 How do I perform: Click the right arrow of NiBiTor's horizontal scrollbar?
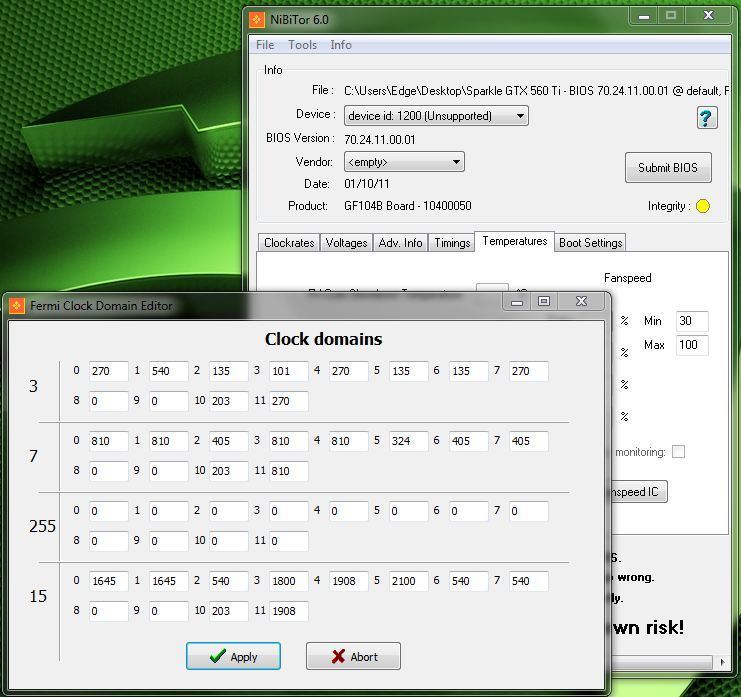coord(722,662)
